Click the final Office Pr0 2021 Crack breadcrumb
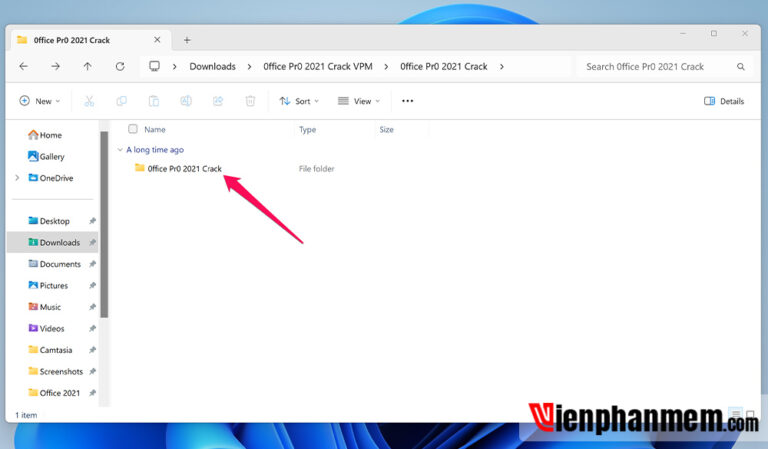Image resolution: width=768 pixels, height=449 pixels. click(x=444, y=67)
